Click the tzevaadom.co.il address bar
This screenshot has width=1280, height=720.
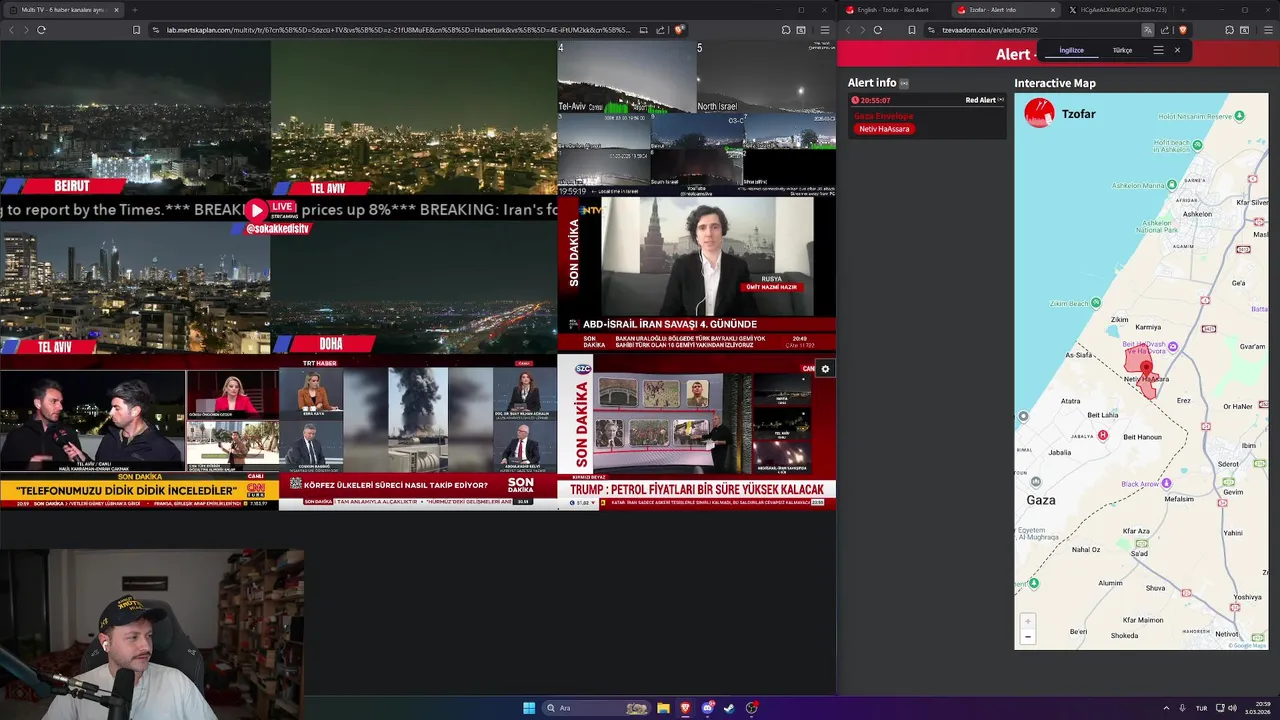[1030, 30]
